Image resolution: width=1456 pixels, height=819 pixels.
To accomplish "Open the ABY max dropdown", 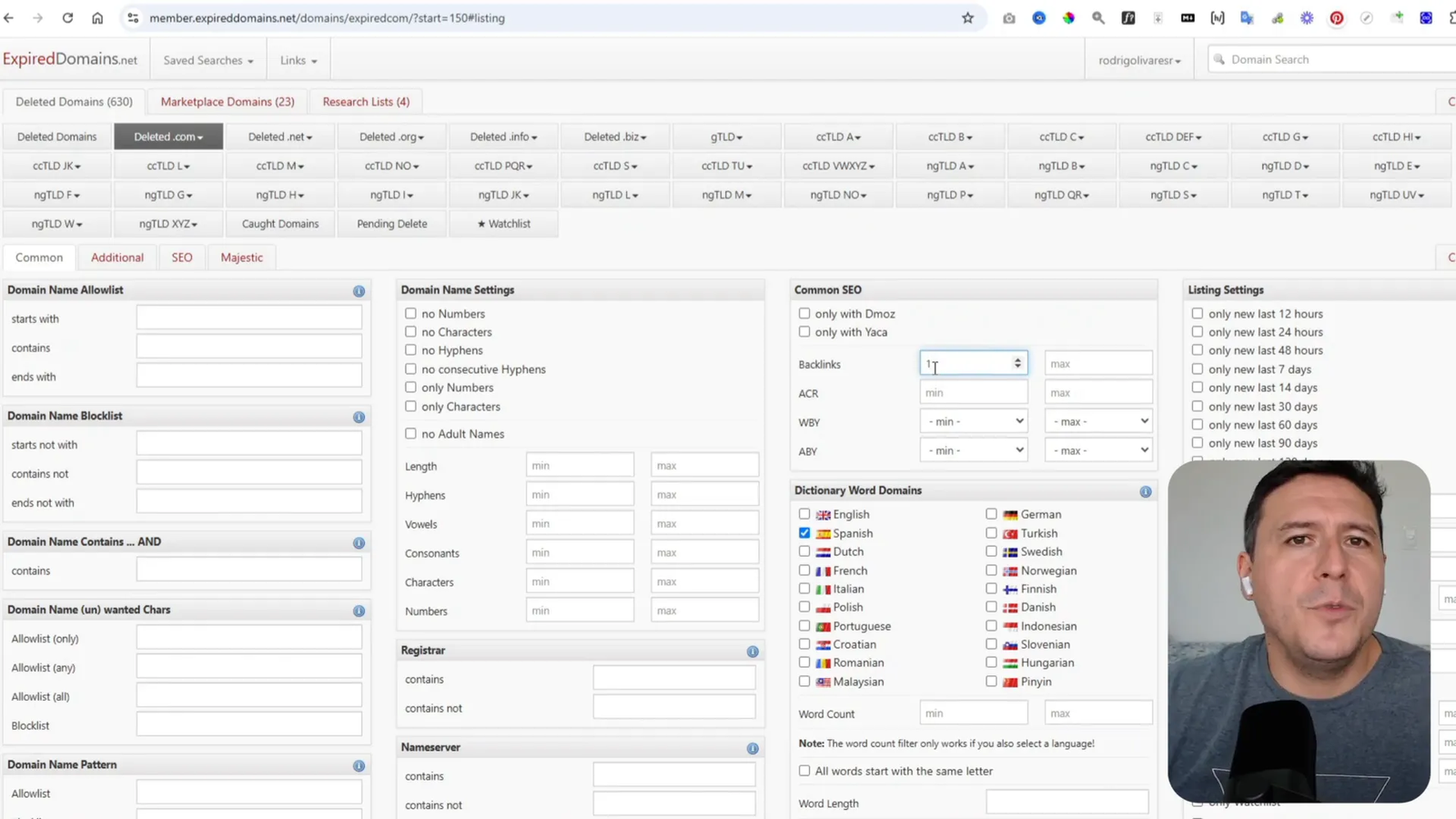I will coord(1097,450).
